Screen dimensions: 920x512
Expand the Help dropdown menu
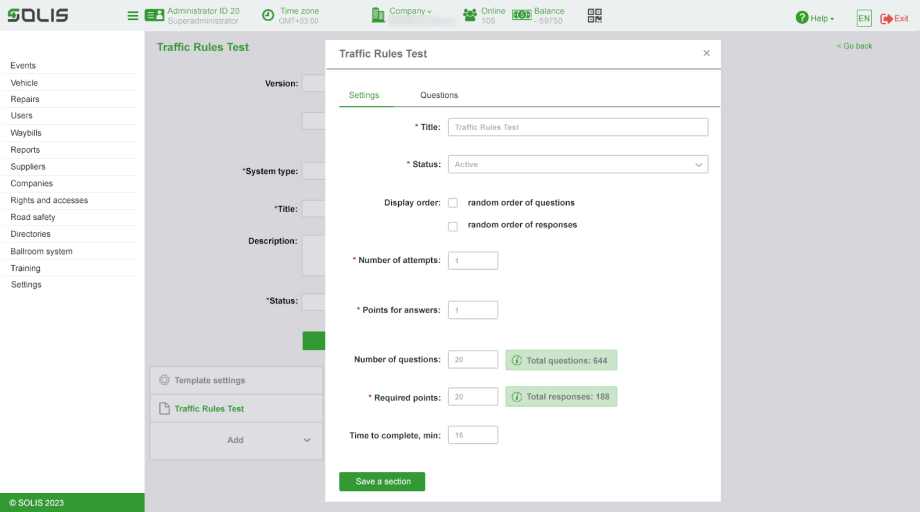tap(815, 19)
